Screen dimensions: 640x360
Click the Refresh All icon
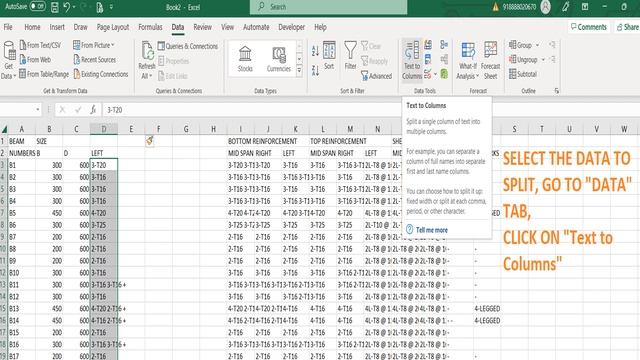coord(147,51)
